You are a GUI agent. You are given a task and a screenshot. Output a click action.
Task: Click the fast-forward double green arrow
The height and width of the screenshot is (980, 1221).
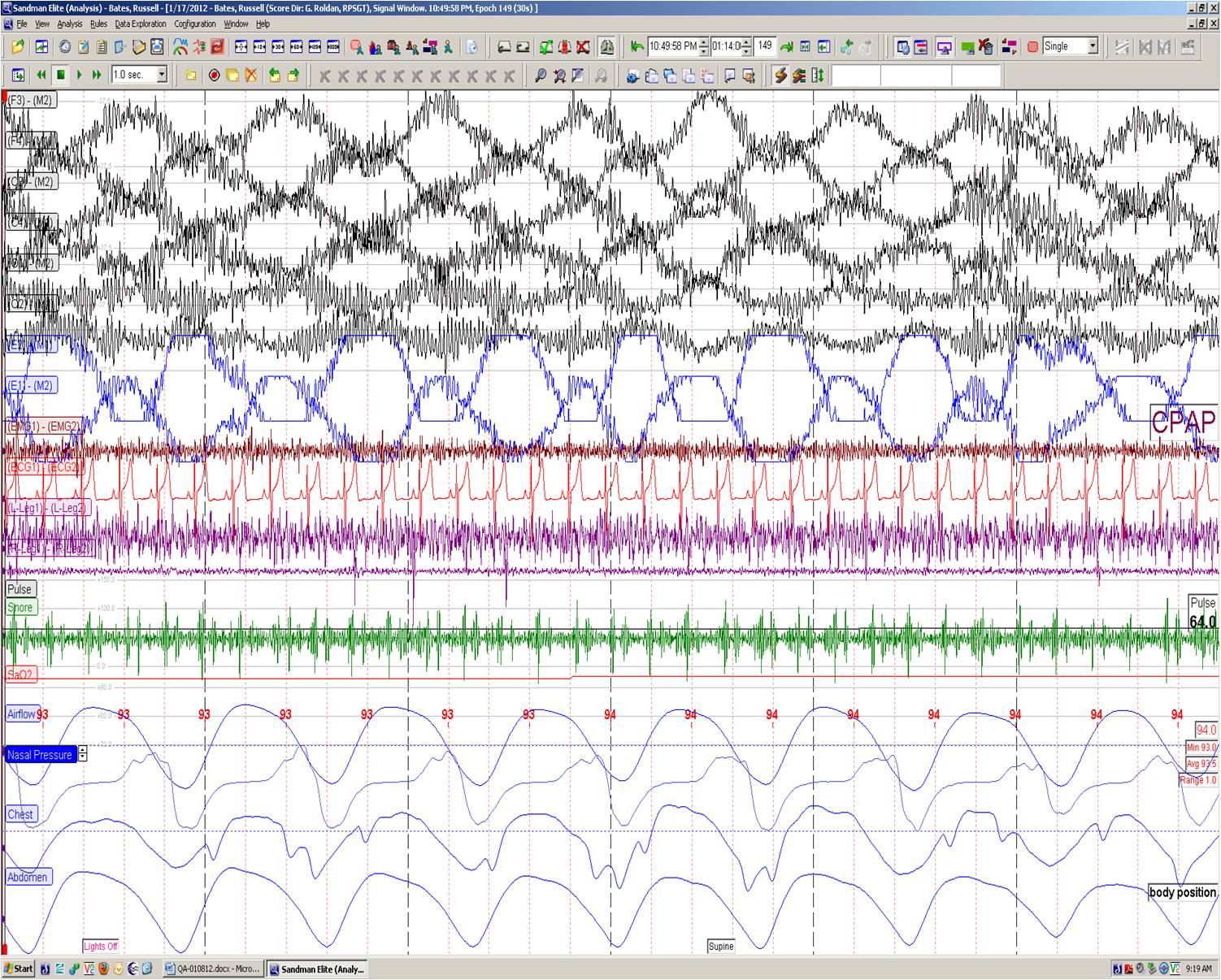coord(97,76)
